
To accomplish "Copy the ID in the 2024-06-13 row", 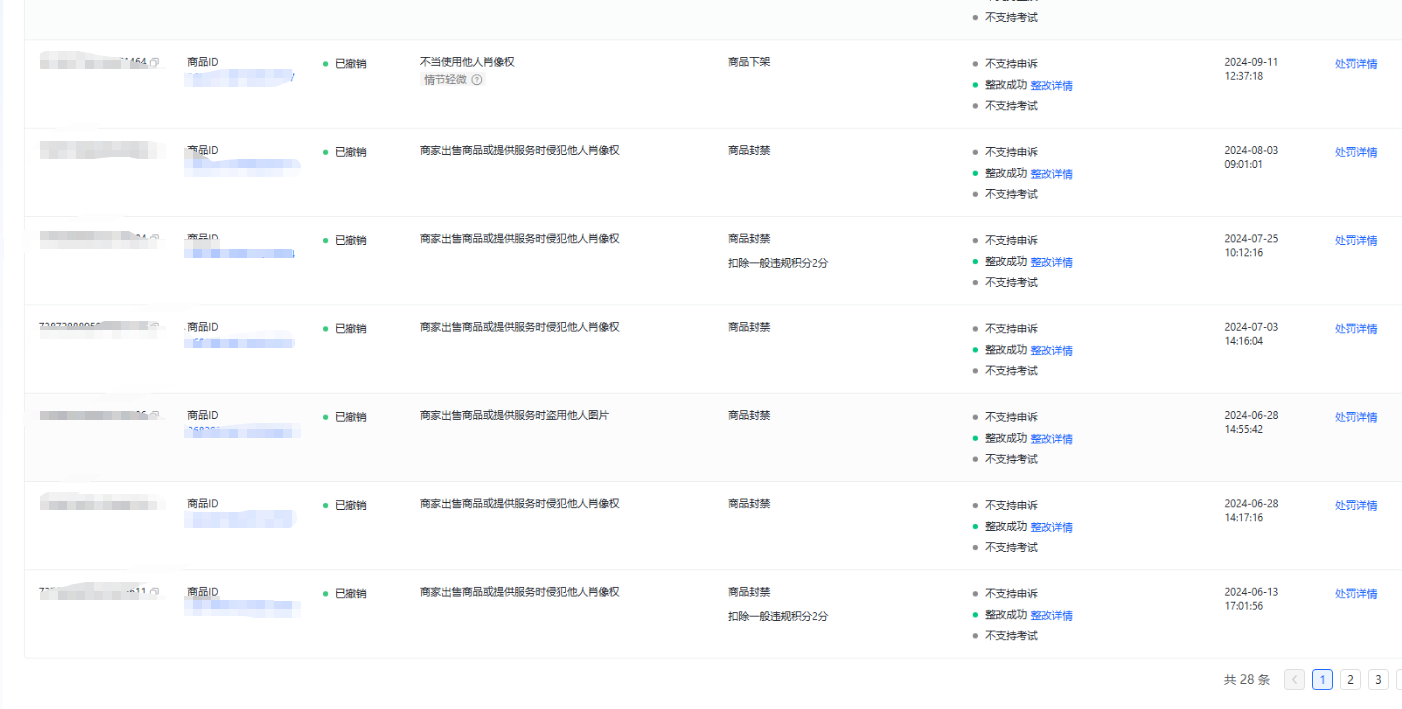I will [155, 592].
